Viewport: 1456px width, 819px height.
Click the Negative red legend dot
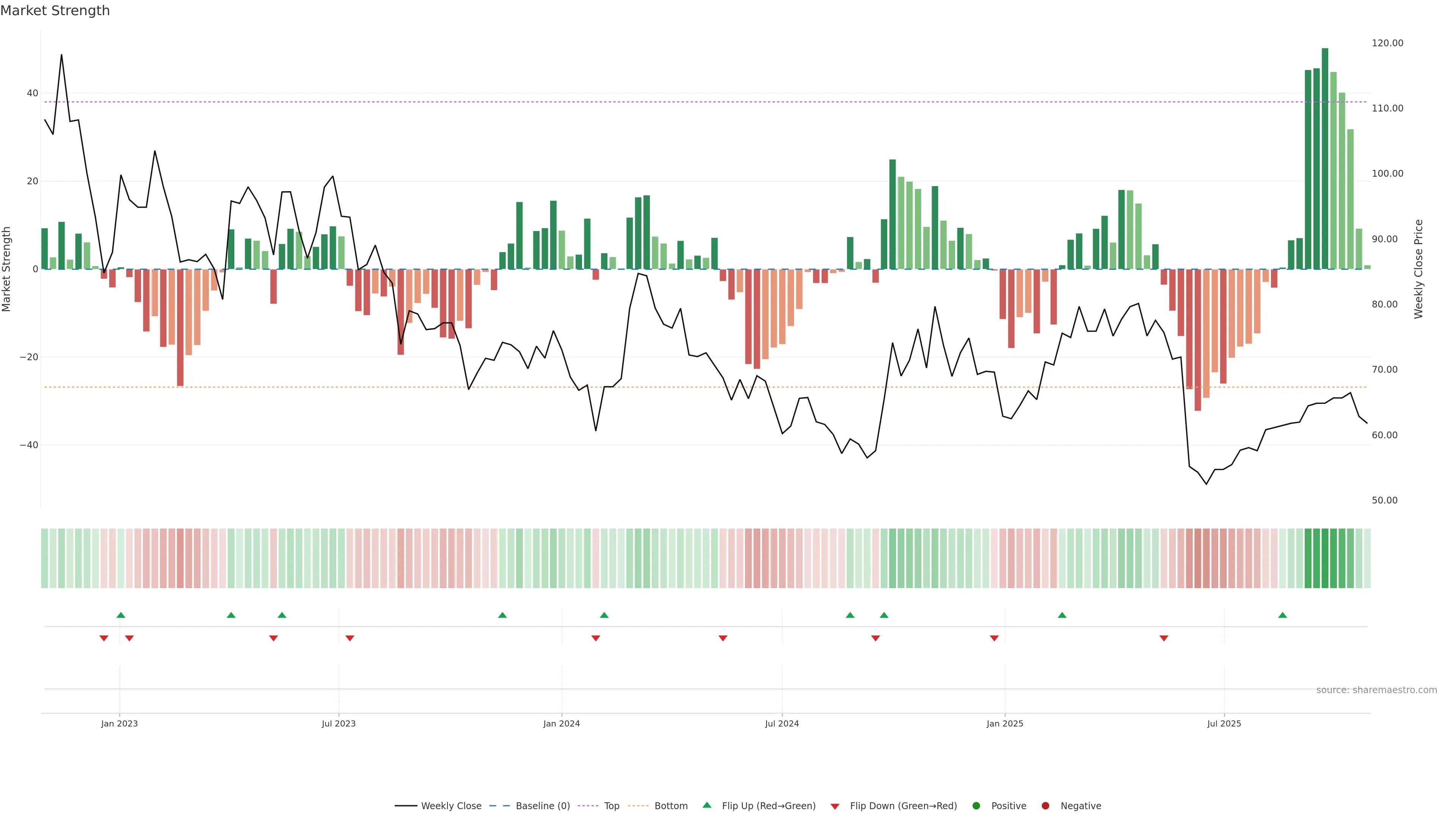tap(1045, 806)
